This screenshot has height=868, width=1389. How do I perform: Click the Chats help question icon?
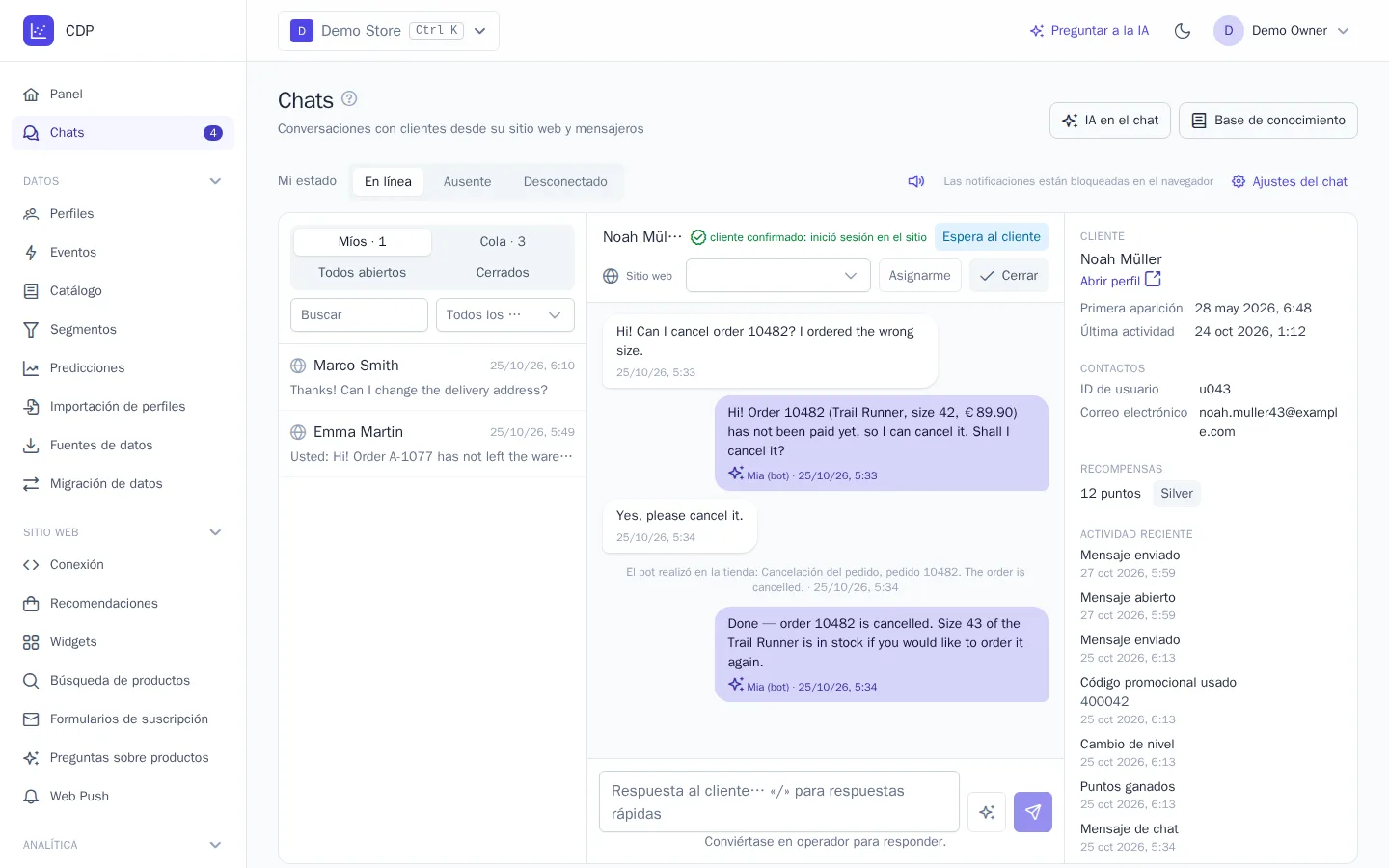[x=349, y=98]
